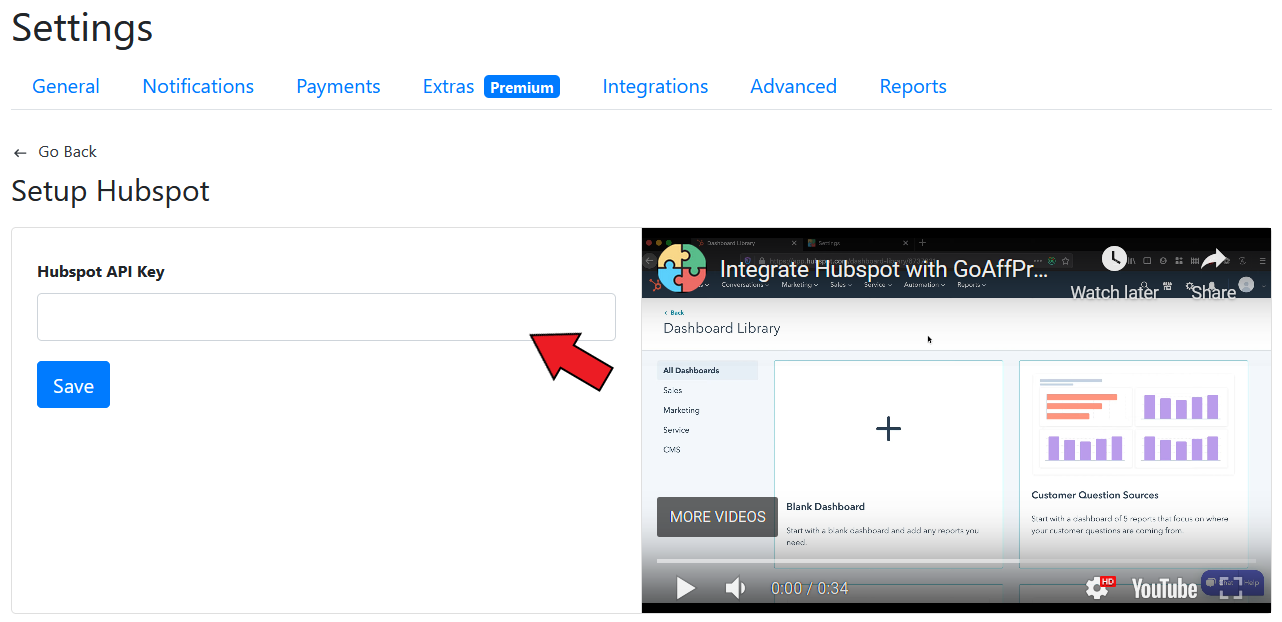Image resolution: width=1282 pixels, height=622 pixels.
Task: Open YouTube video settings gear
Action: pos(1097,588)
